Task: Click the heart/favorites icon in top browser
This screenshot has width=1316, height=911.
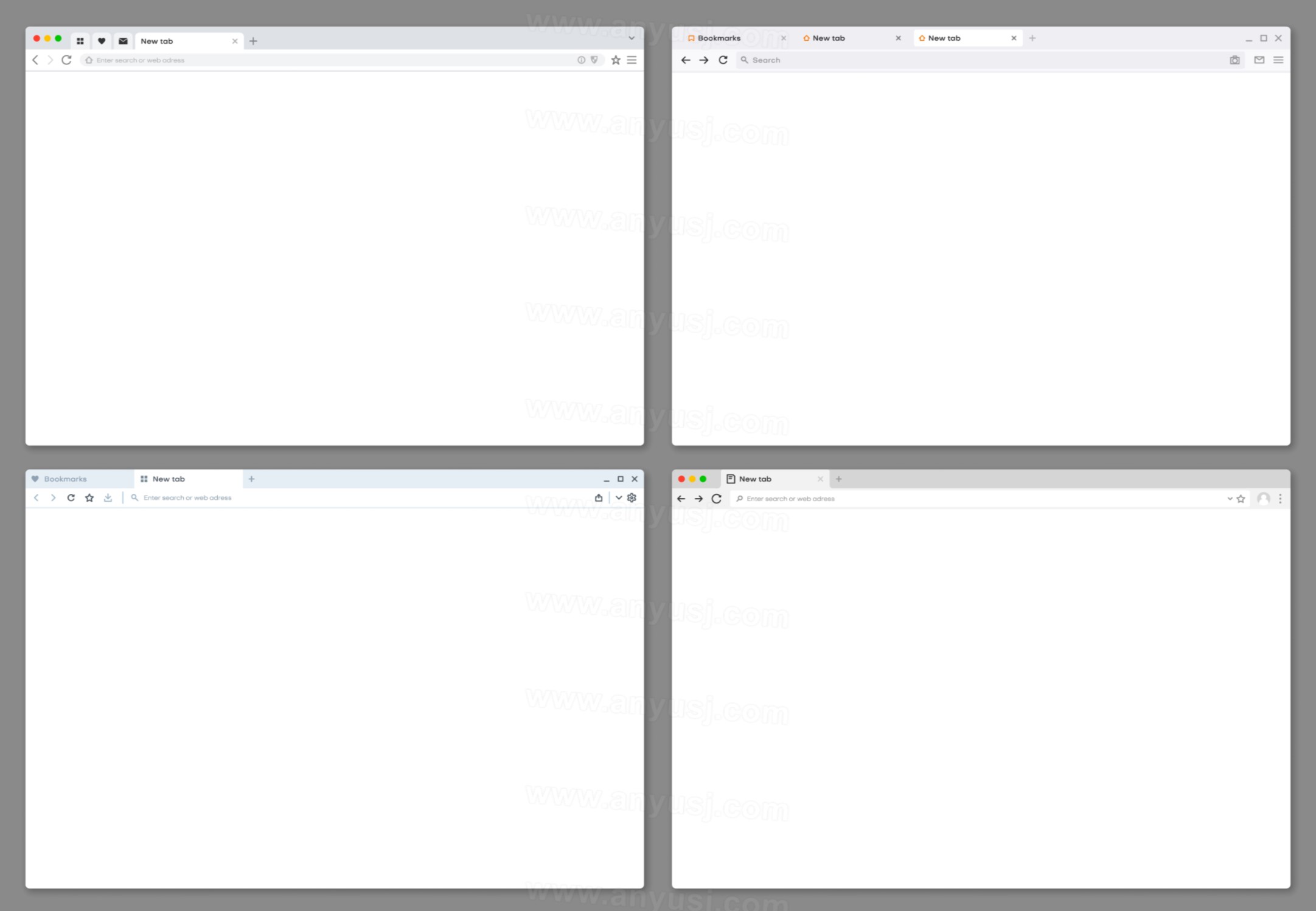Action: (101, 41)
